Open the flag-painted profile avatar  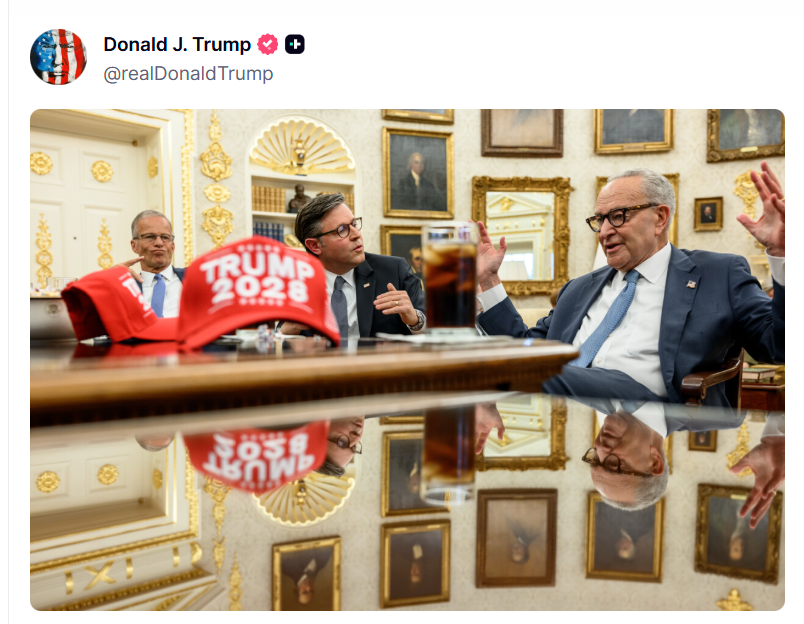[58, 56]
